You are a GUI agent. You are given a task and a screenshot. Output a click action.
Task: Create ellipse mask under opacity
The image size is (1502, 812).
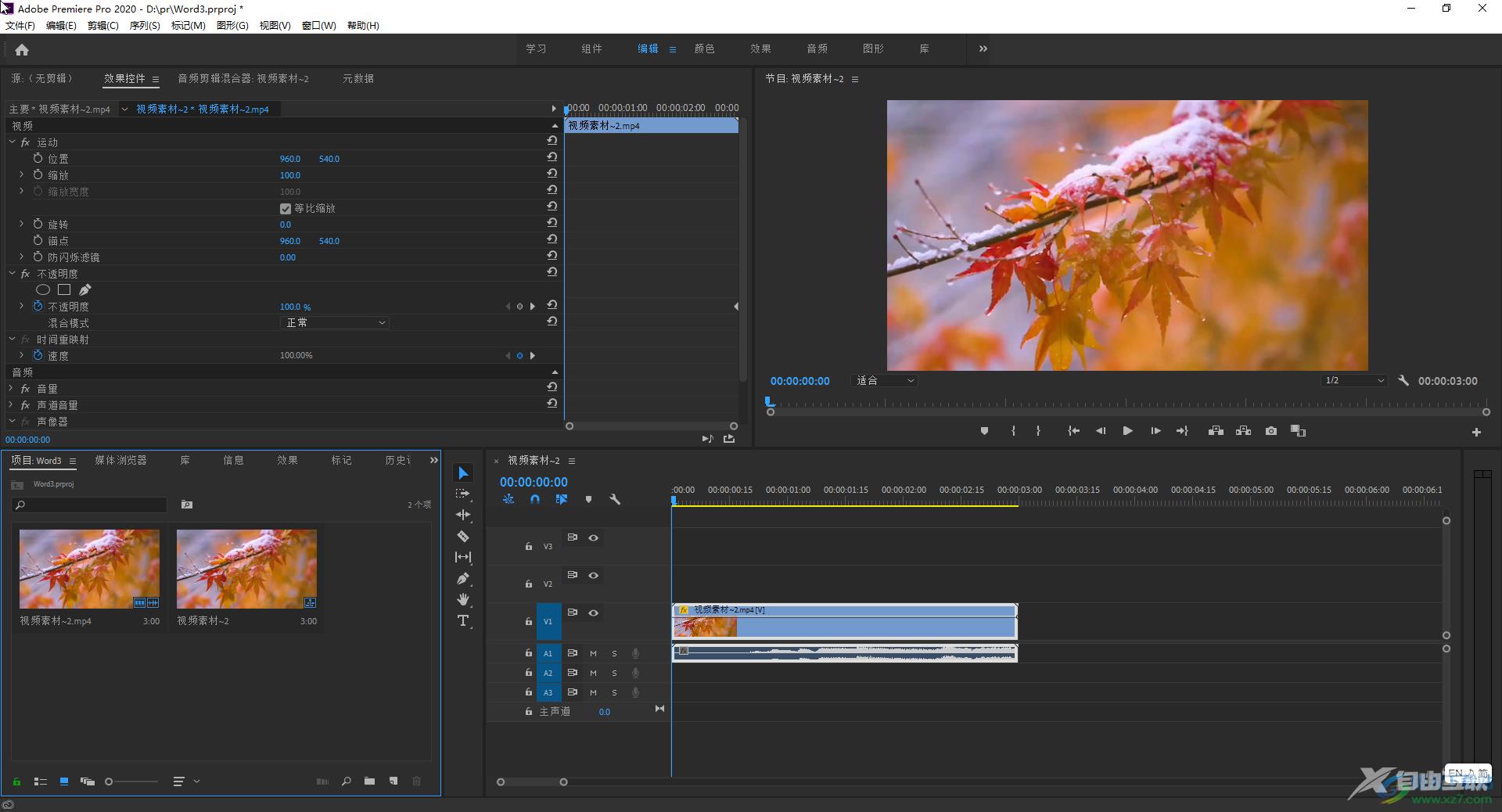click(43, 290)
